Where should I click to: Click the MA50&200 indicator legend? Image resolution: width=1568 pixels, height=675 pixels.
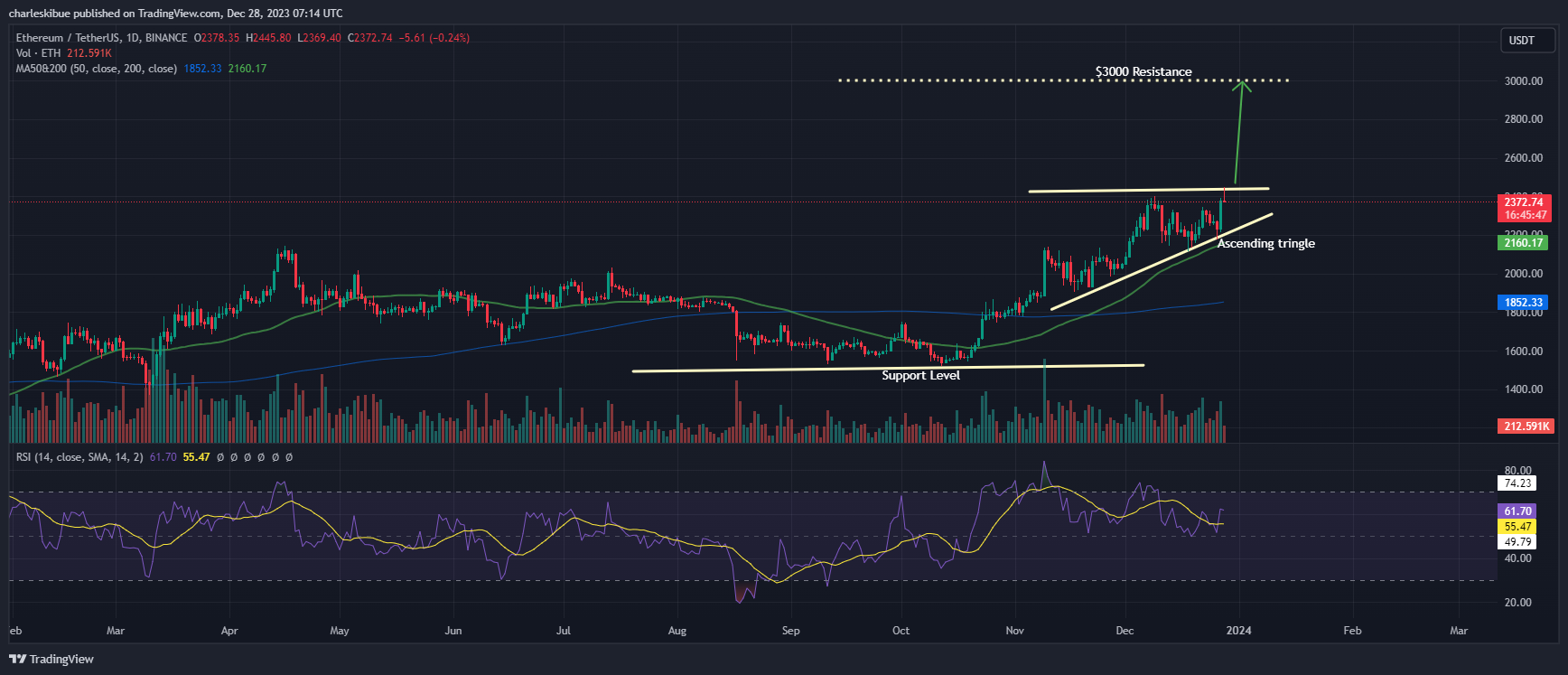point(97,69)
